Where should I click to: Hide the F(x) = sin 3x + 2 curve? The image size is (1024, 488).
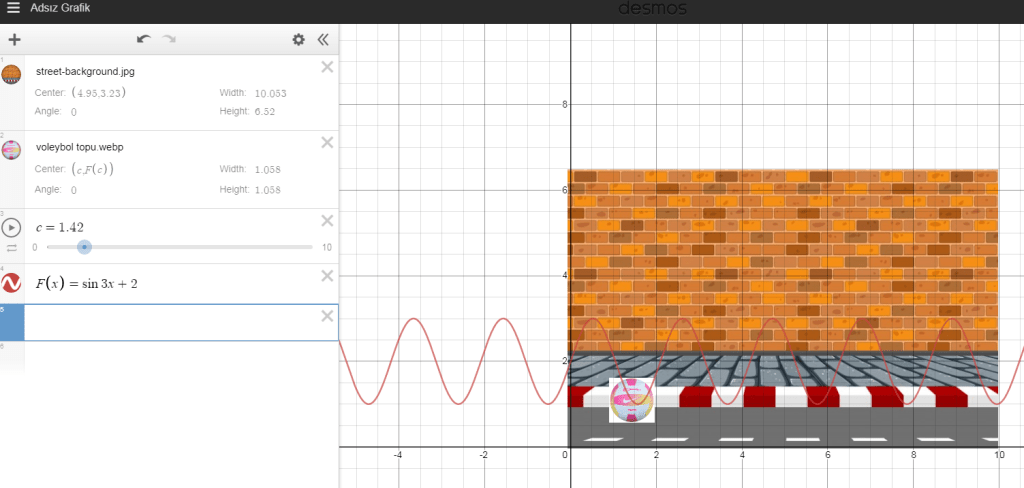pyautogui.click(x=12, y=284)
